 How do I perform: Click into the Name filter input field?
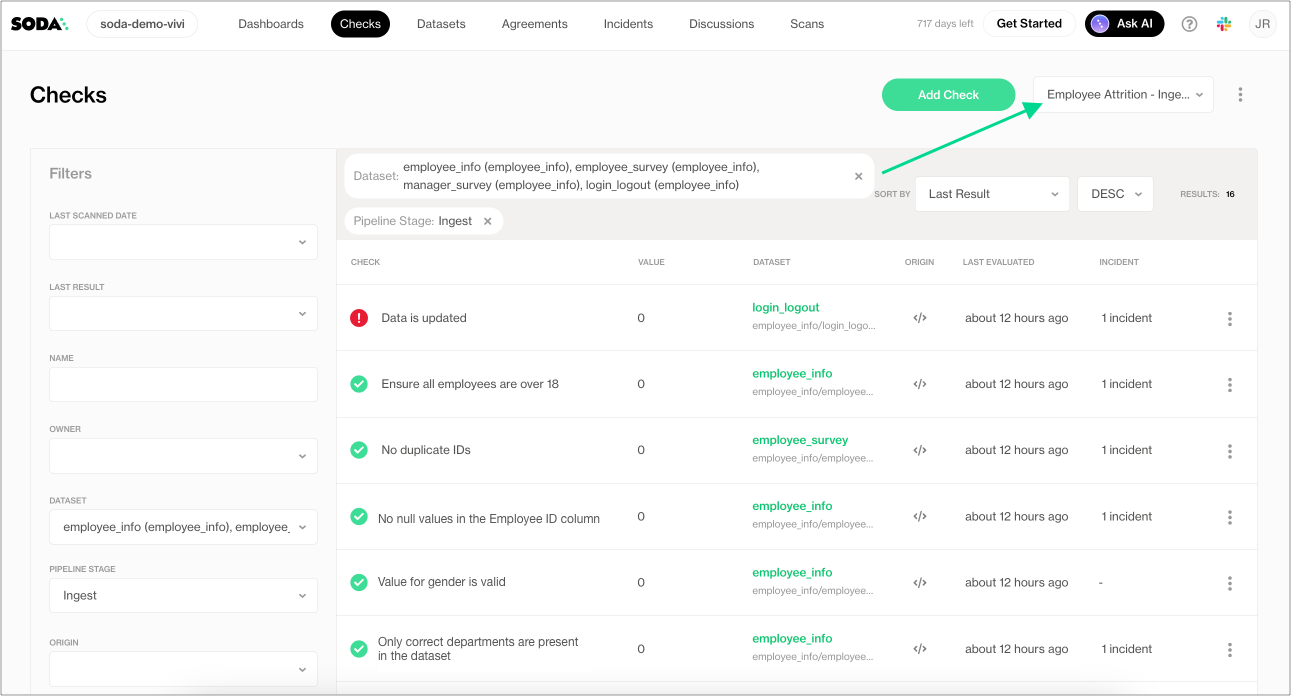coord(183,385)
